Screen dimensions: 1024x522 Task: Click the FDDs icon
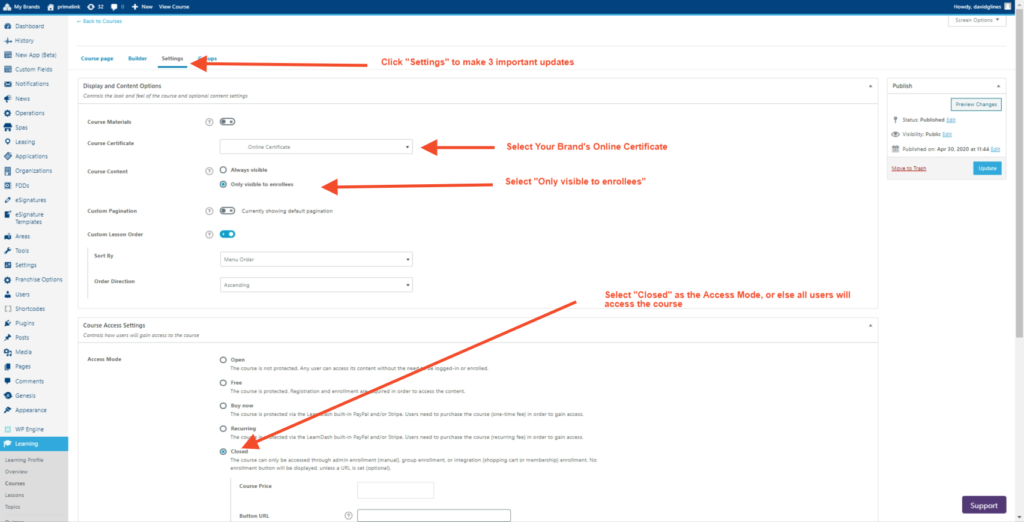click(x=8, y=186)
